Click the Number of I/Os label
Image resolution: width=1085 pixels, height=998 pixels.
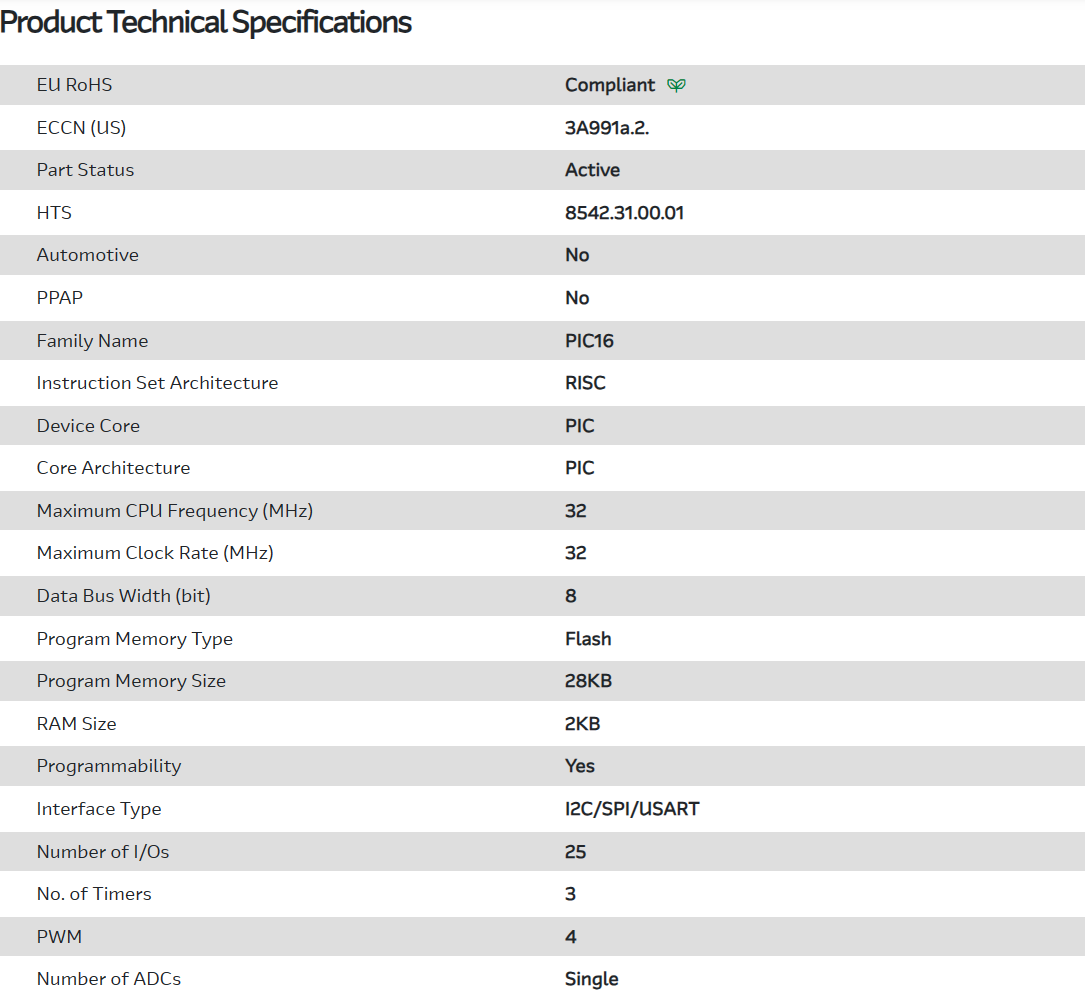coord(103,852)
